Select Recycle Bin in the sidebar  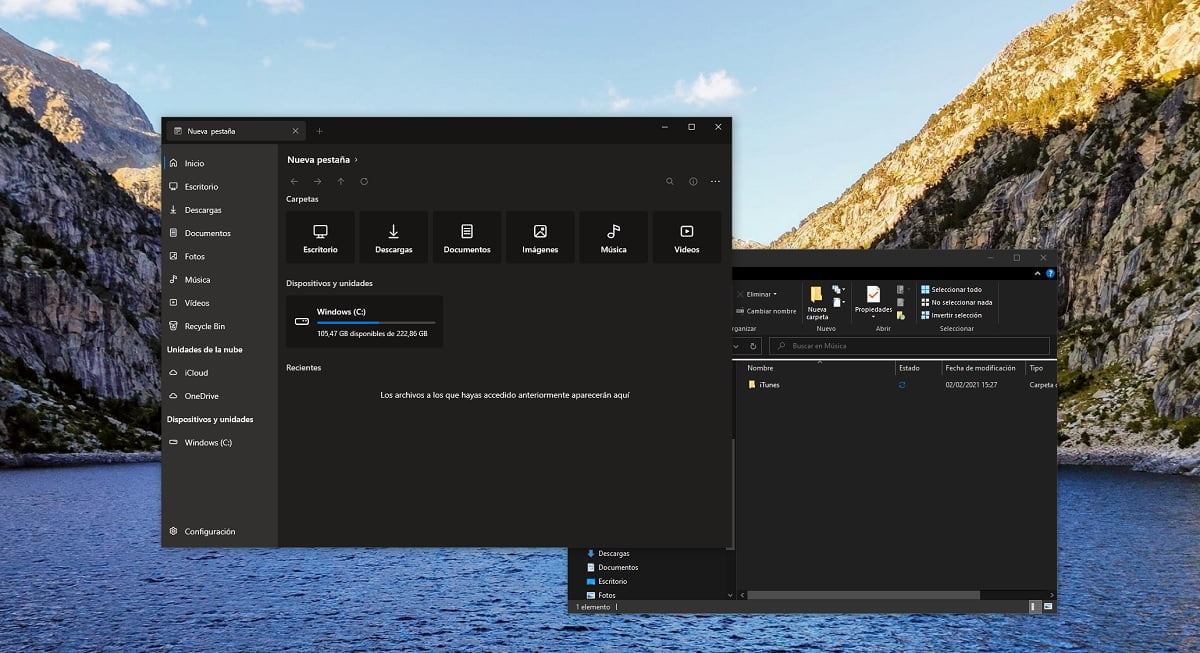204,326
